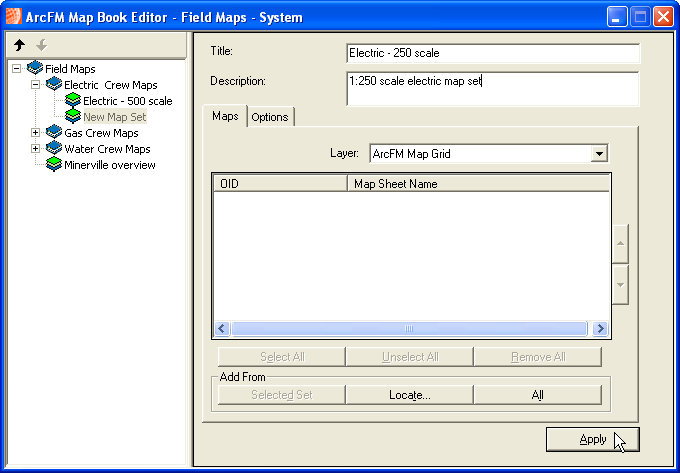Open the Layer dropdown arrow

599,153
